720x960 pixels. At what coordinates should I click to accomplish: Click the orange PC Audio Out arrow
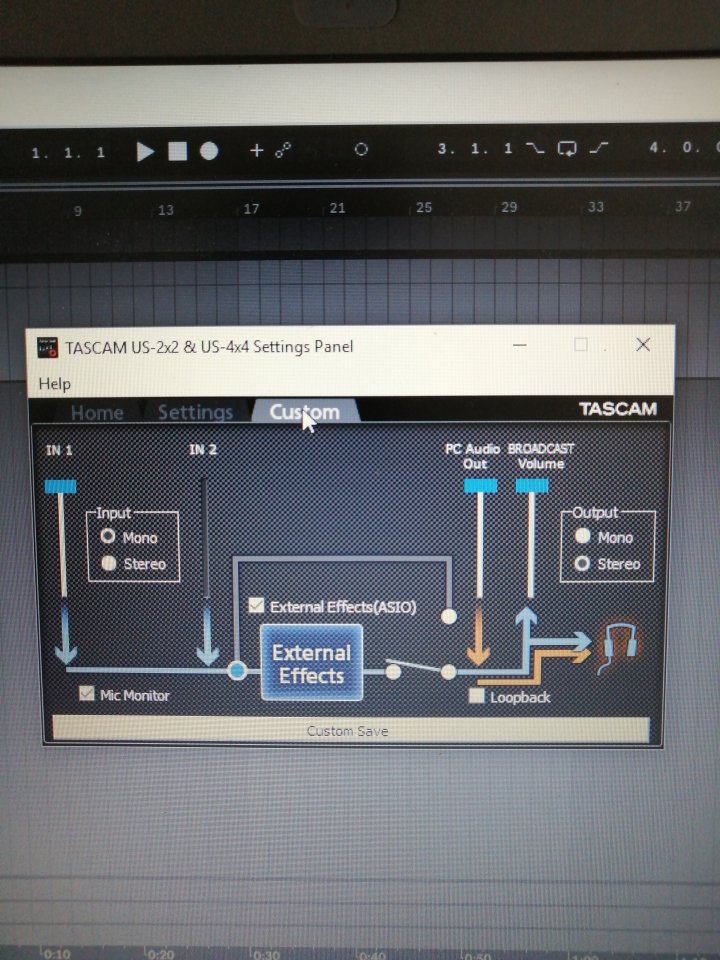[x=478, y=636]
